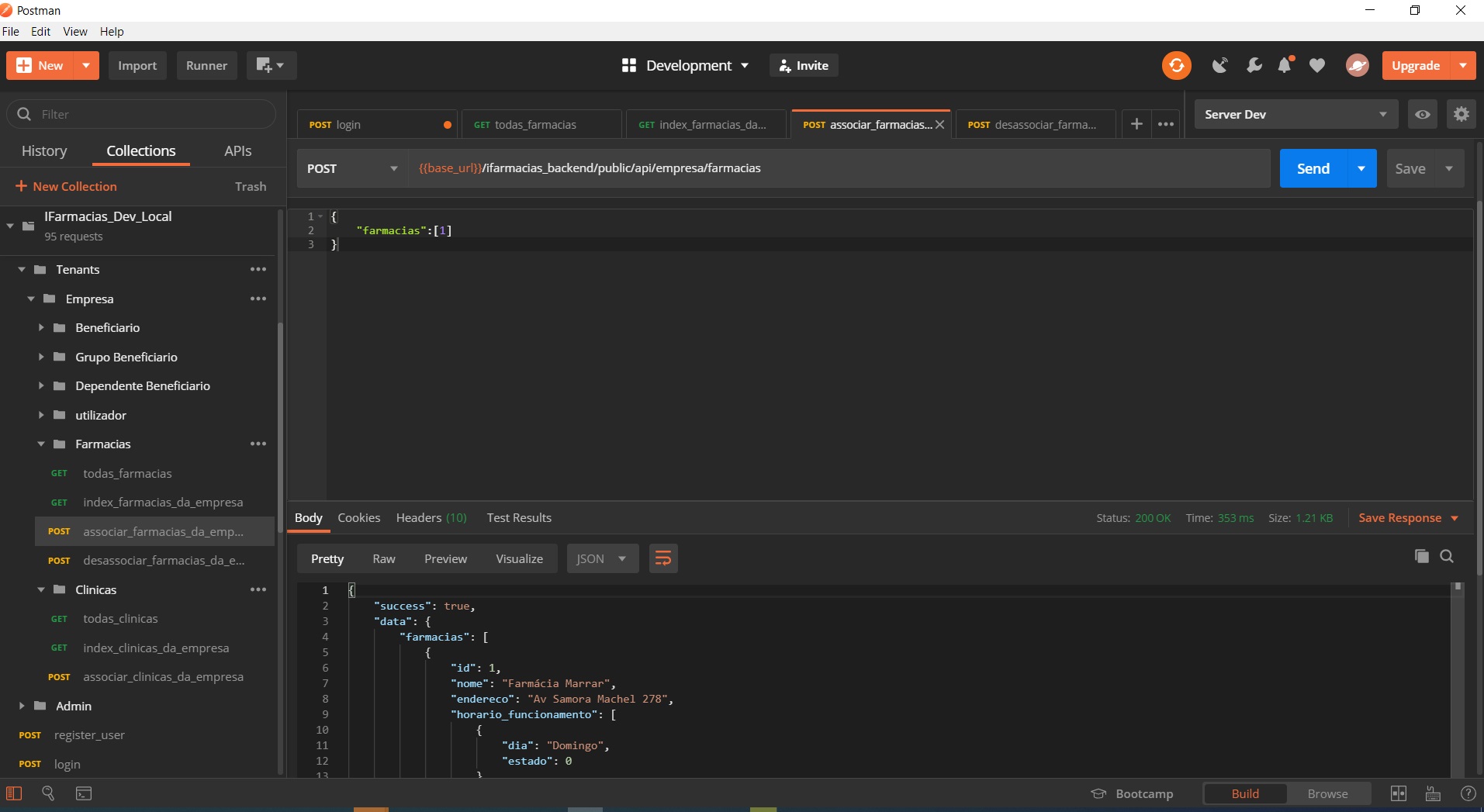Open the New button dropdown arrow

pyautogui.click(x=86, y=65)
